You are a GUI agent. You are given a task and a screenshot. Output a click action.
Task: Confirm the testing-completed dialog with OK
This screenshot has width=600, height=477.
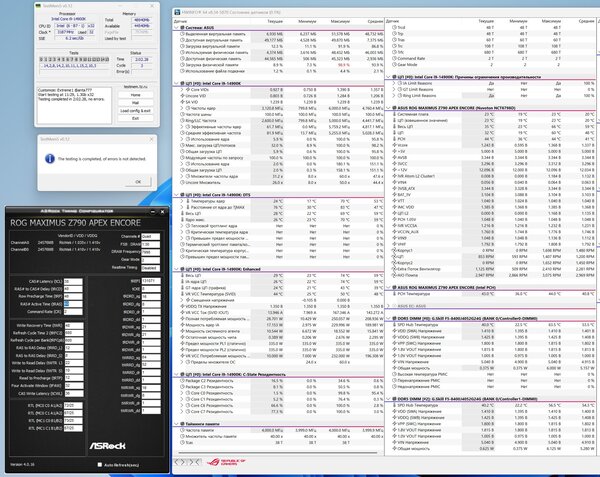(138, 182)
